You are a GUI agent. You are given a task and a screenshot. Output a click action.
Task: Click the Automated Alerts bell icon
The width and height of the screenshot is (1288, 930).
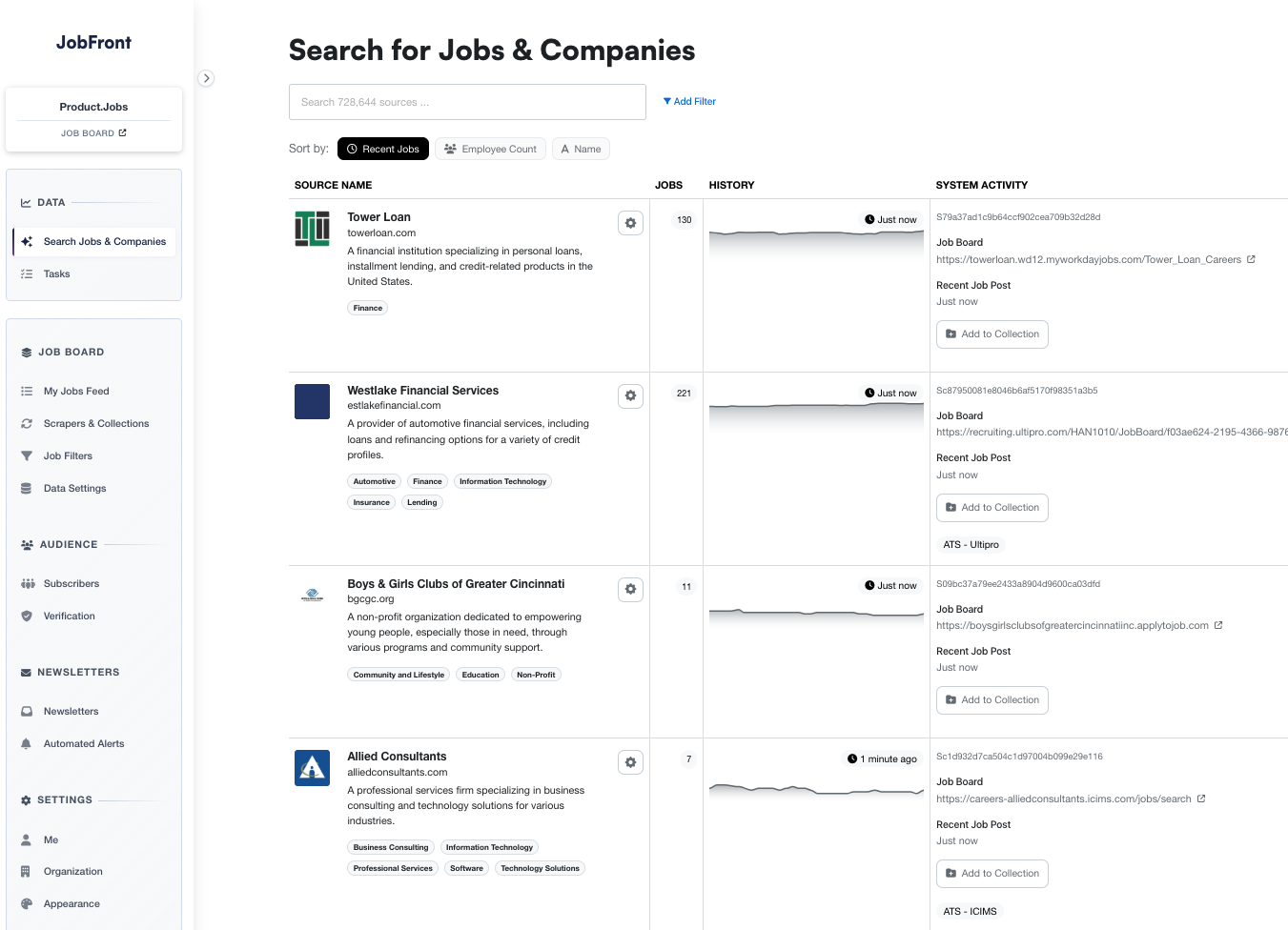[x=26, y=743]
